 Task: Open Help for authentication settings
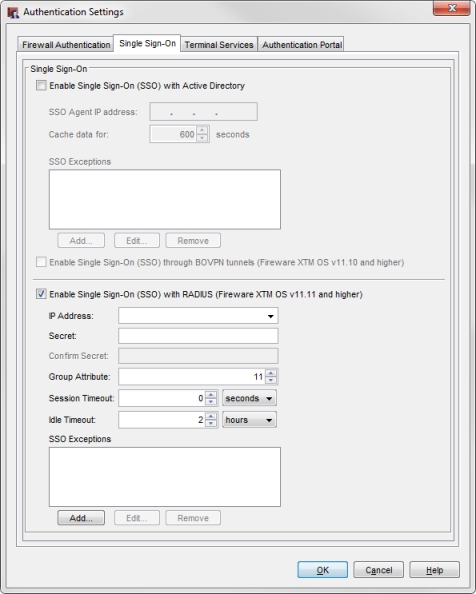[x=434, y=570]
